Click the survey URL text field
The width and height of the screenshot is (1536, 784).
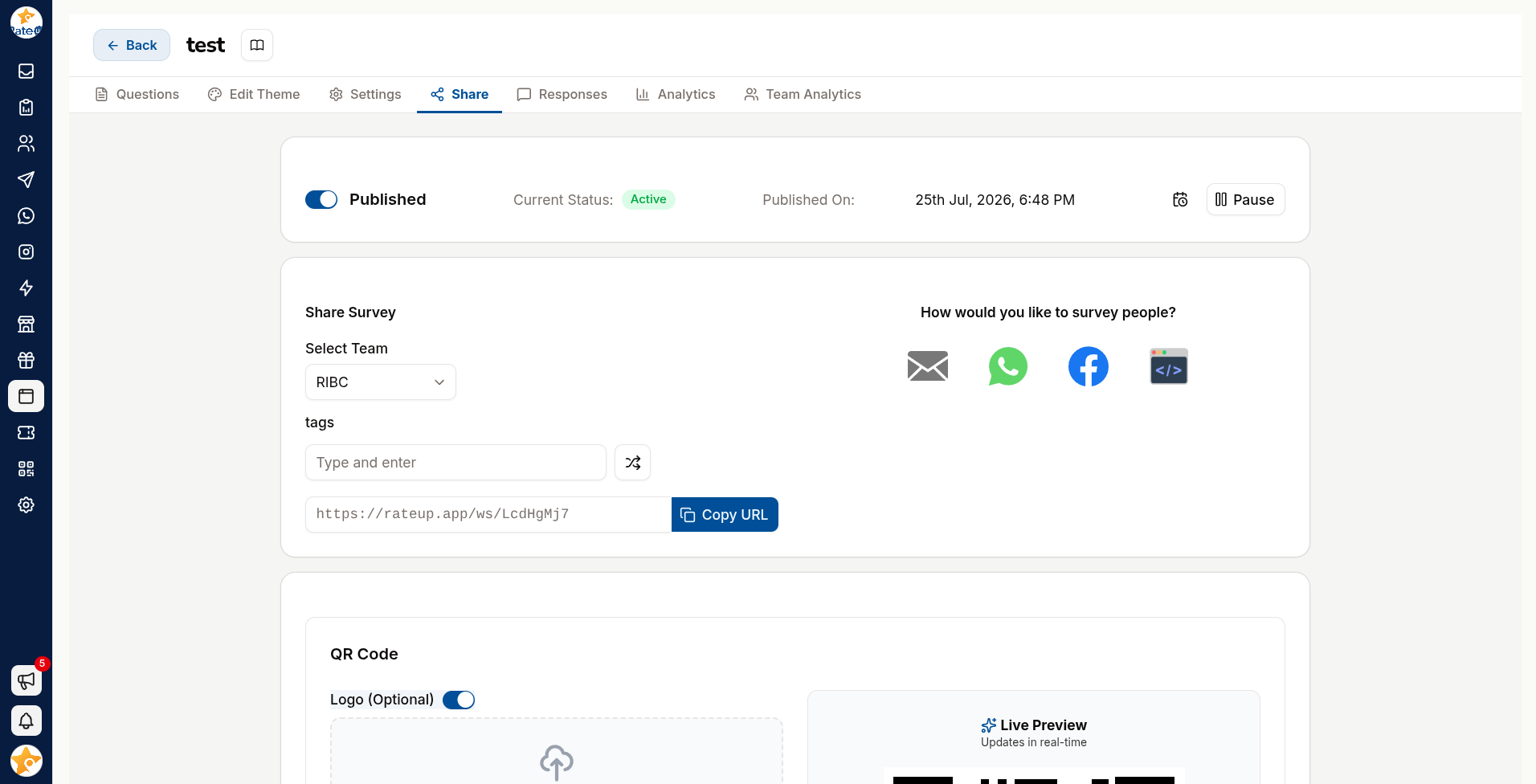(488, 515)
